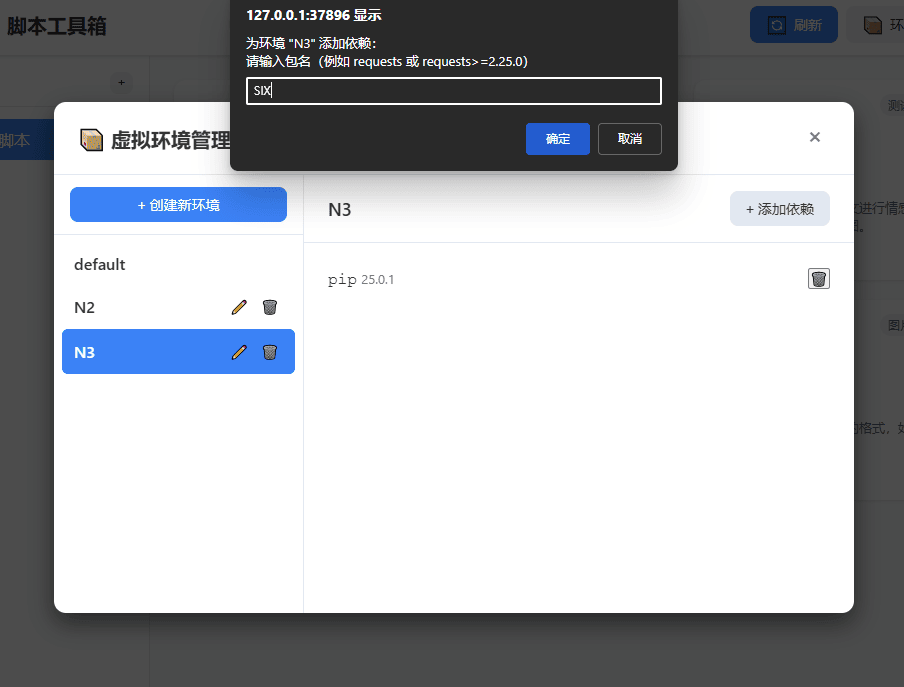Viewport: 904px width, 687px height.
Task: Click the package box icon in dialog title
Action: [91, 140]
